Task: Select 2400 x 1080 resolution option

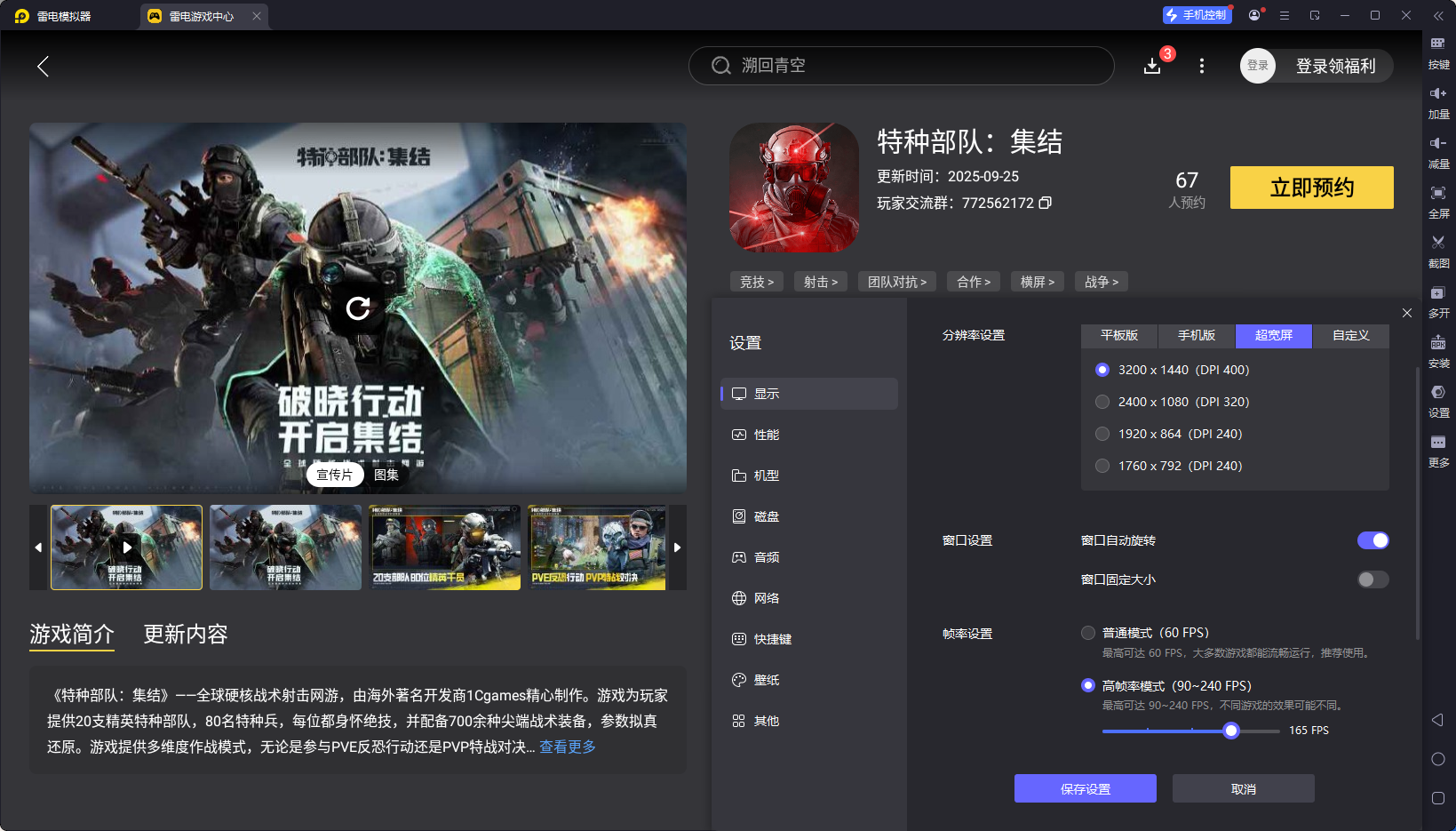Action: click(x=1102, y=402)
